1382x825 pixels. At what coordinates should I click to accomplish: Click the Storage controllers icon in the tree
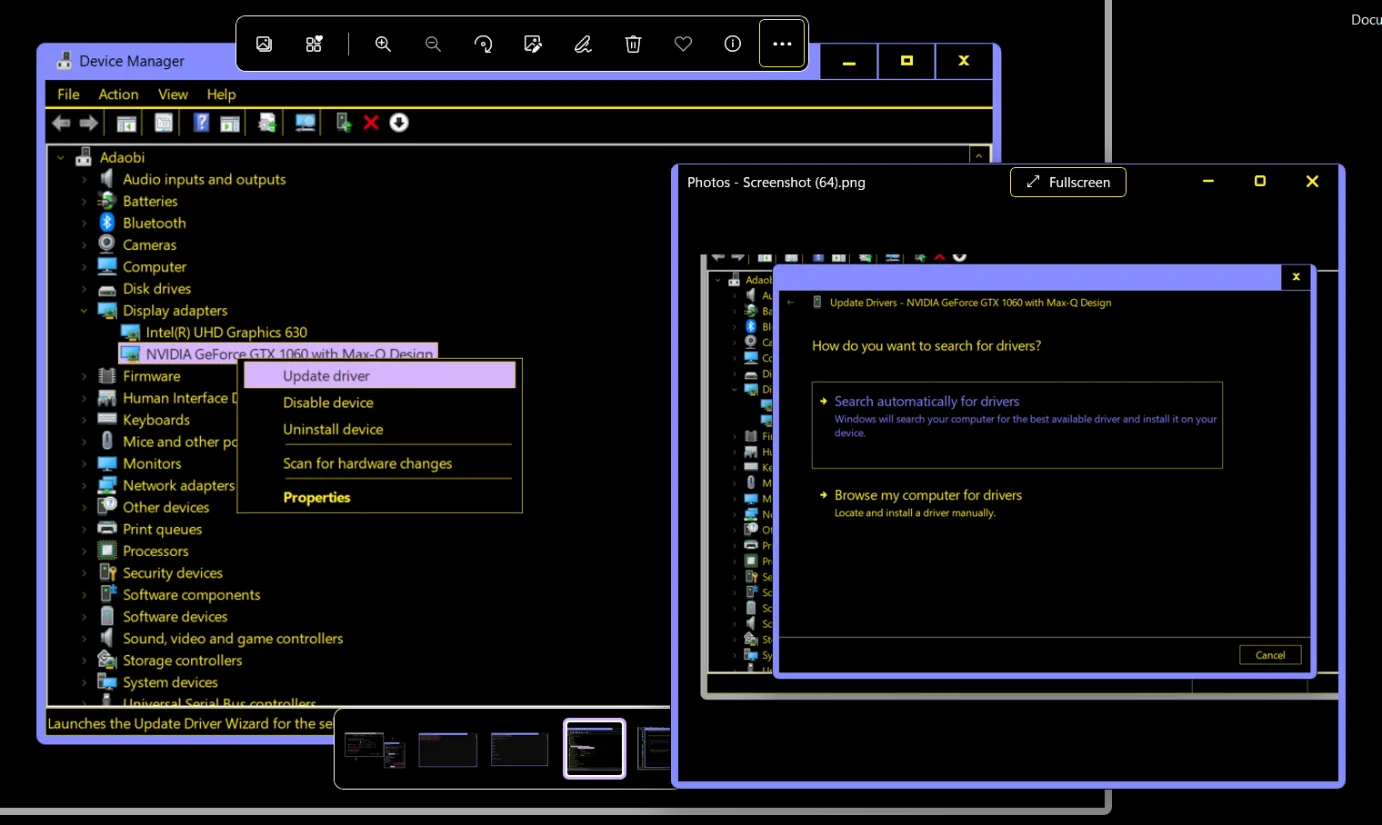pyautogui.click(x=107, y=660)
